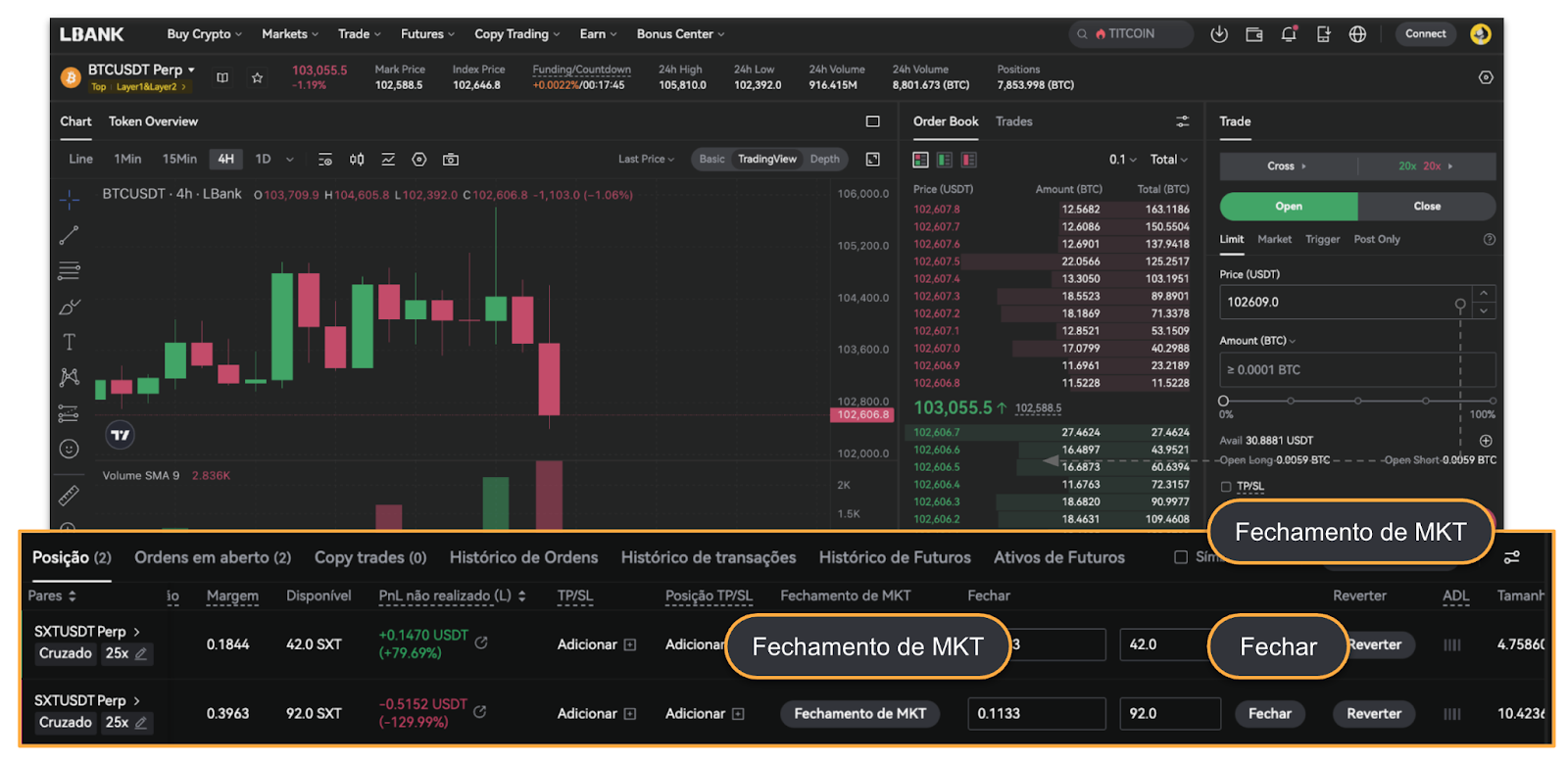Select the emoji sticker tool

(x=69, y=449)
